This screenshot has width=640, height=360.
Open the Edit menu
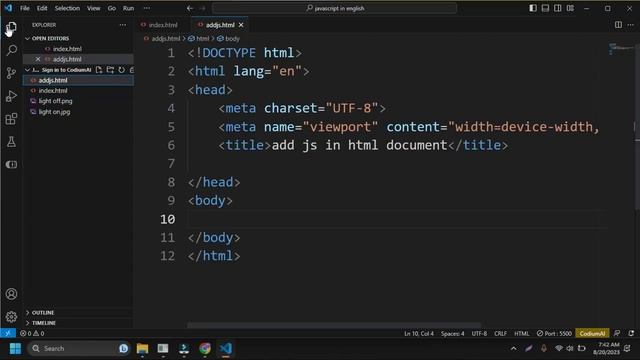point(42,8)
